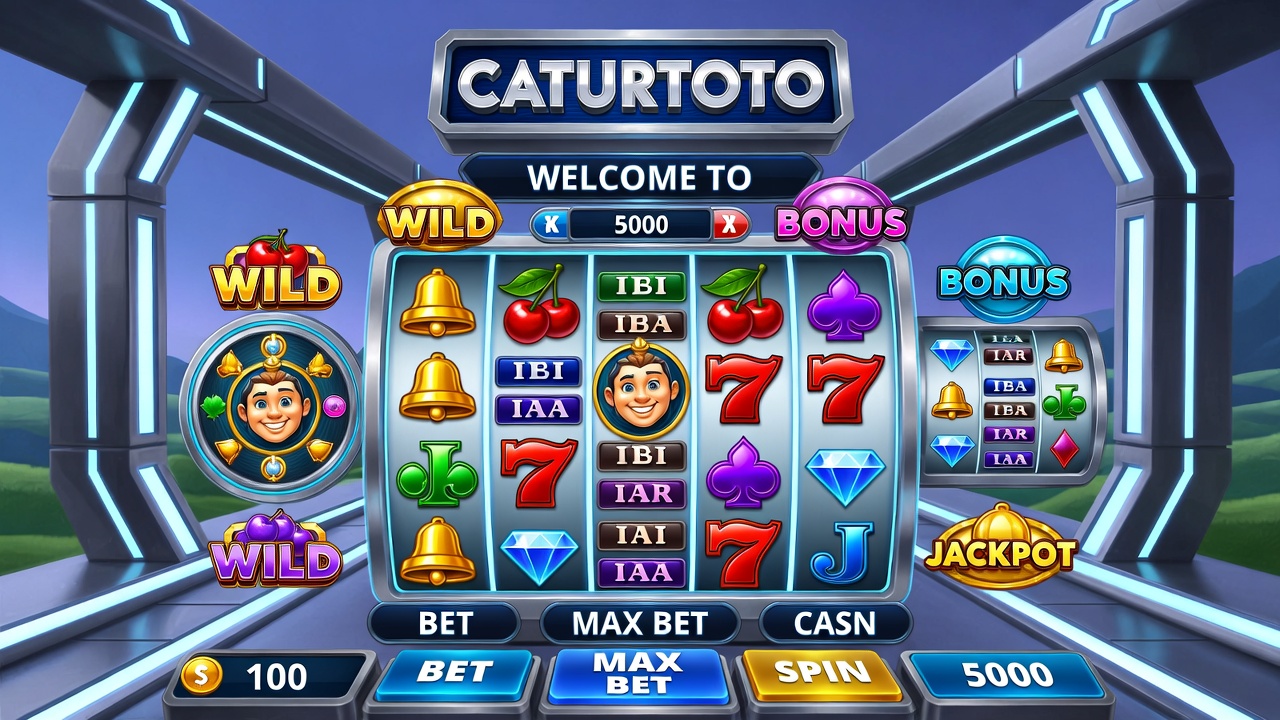
Task: Open the dark MAX BET tab below reels
Action: [640, 623]
